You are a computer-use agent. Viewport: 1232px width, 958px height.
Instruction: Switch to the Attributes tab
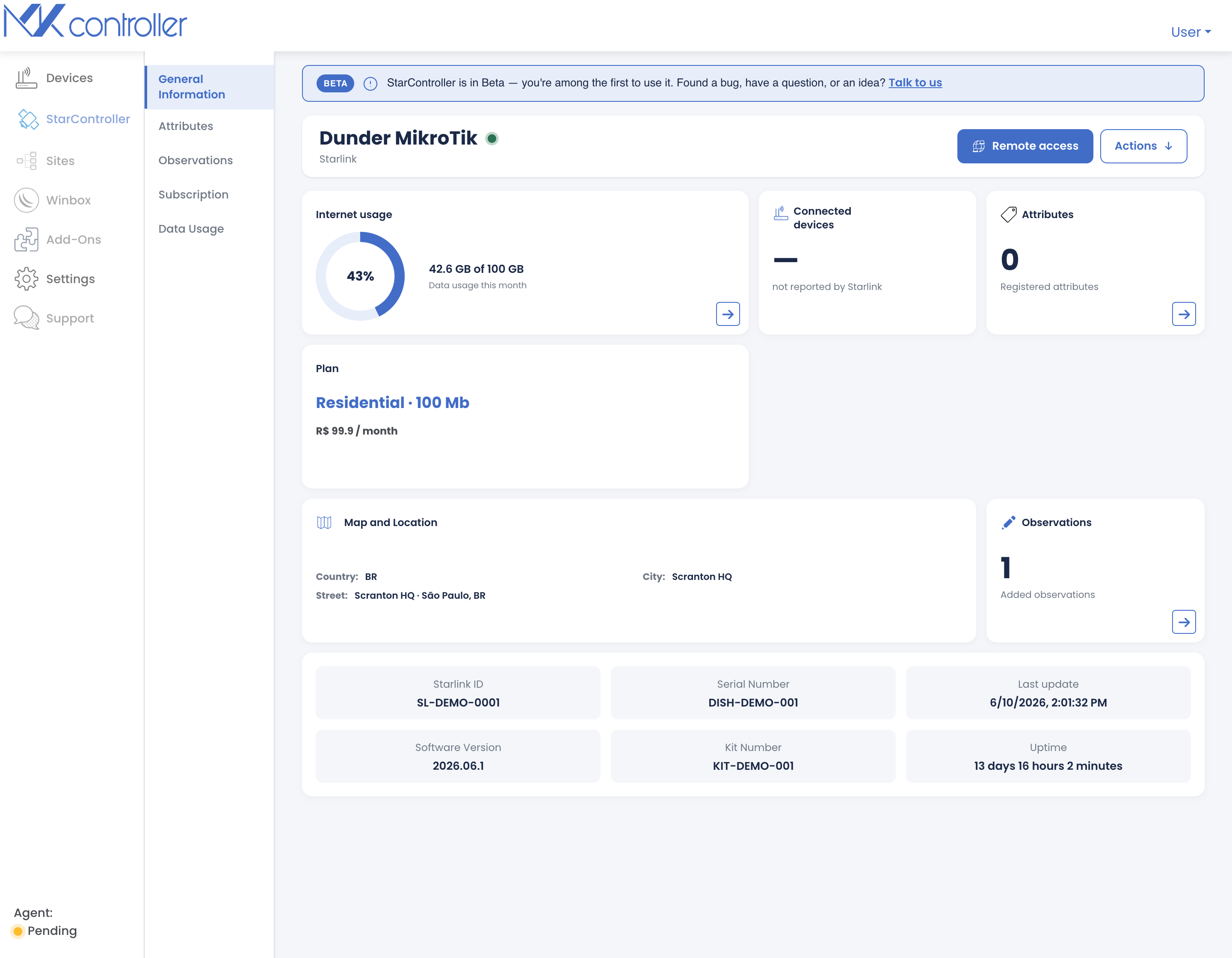[186, 126]
